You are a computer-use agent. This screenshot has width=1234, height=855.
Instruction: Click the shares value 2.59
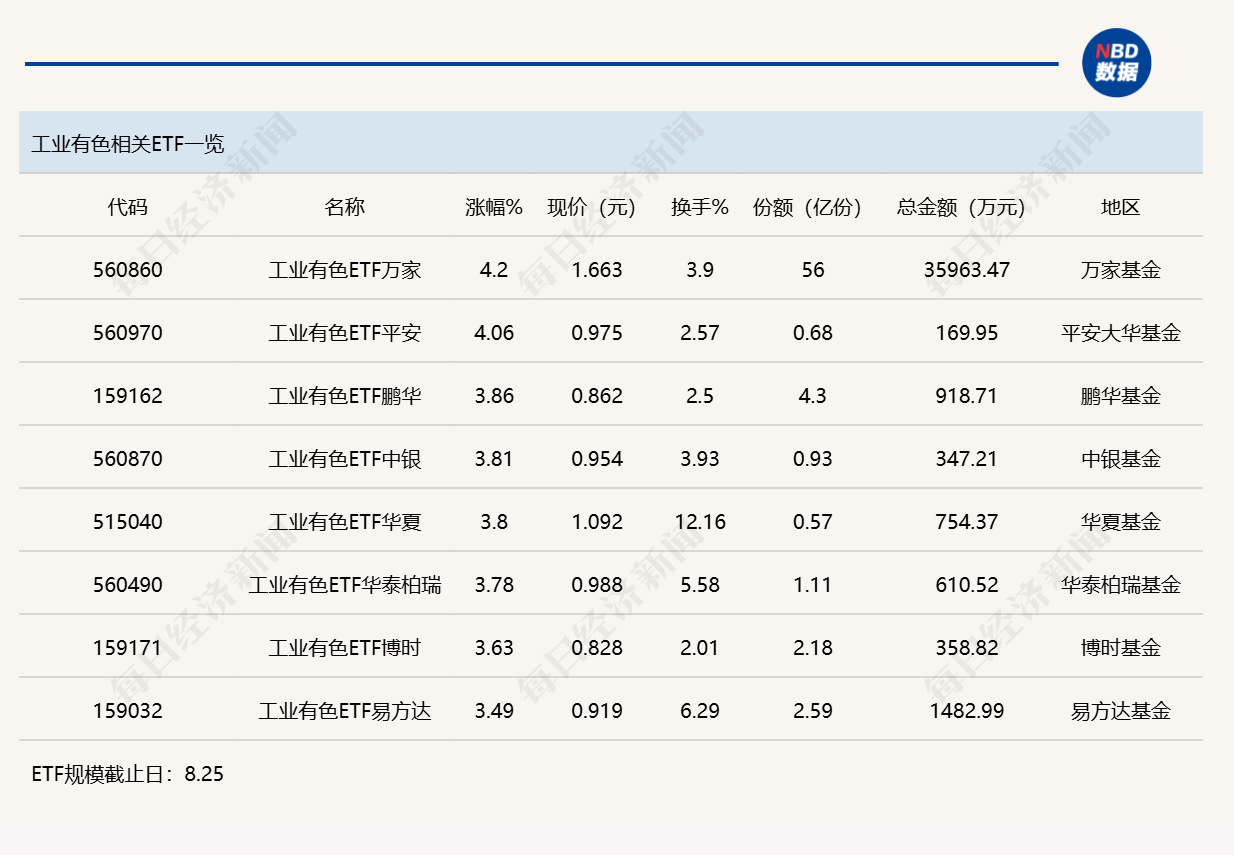[x=813, y=711]
